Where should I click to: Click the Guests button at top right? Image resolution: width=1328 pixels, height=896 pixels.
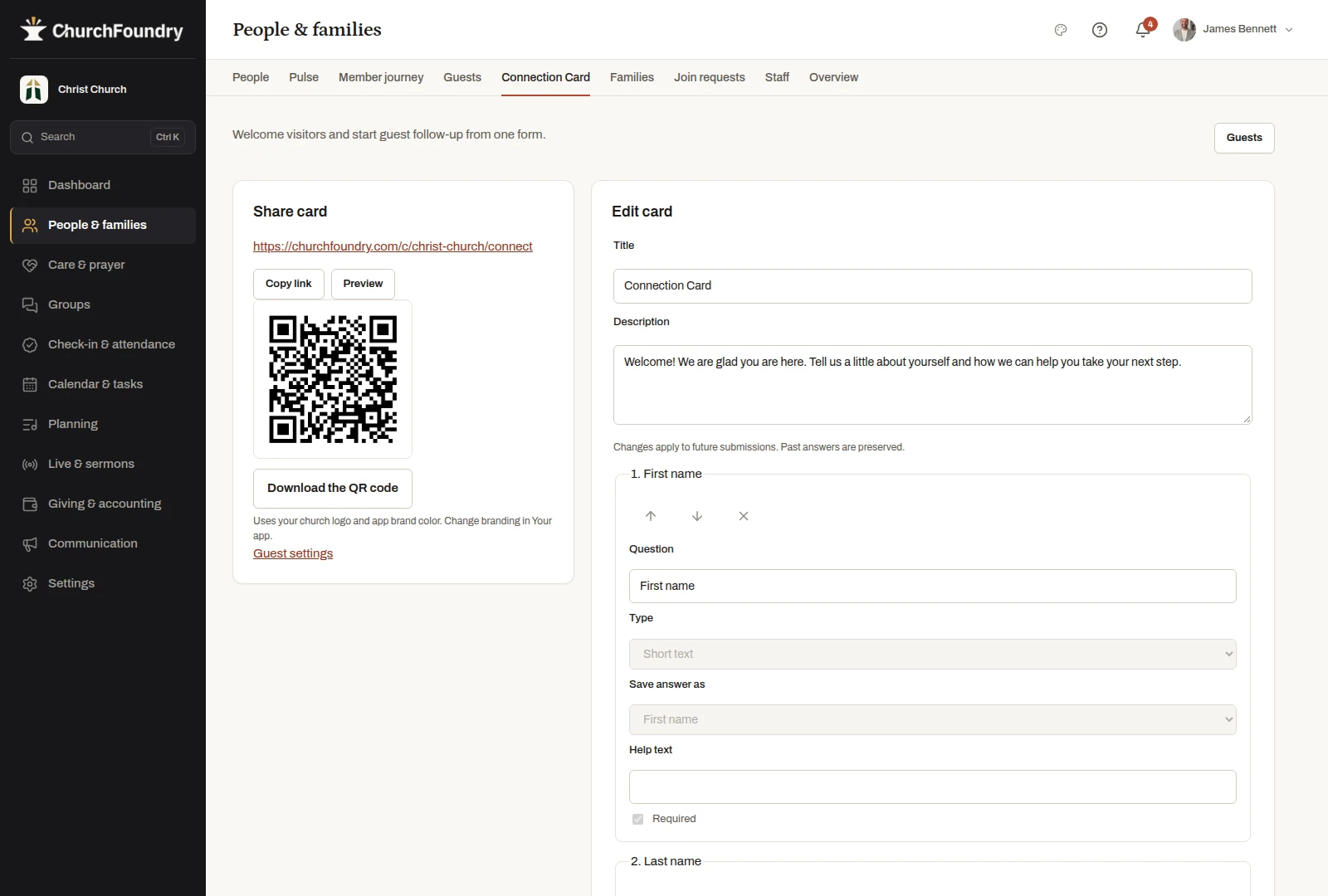(x=1244, y=138)
